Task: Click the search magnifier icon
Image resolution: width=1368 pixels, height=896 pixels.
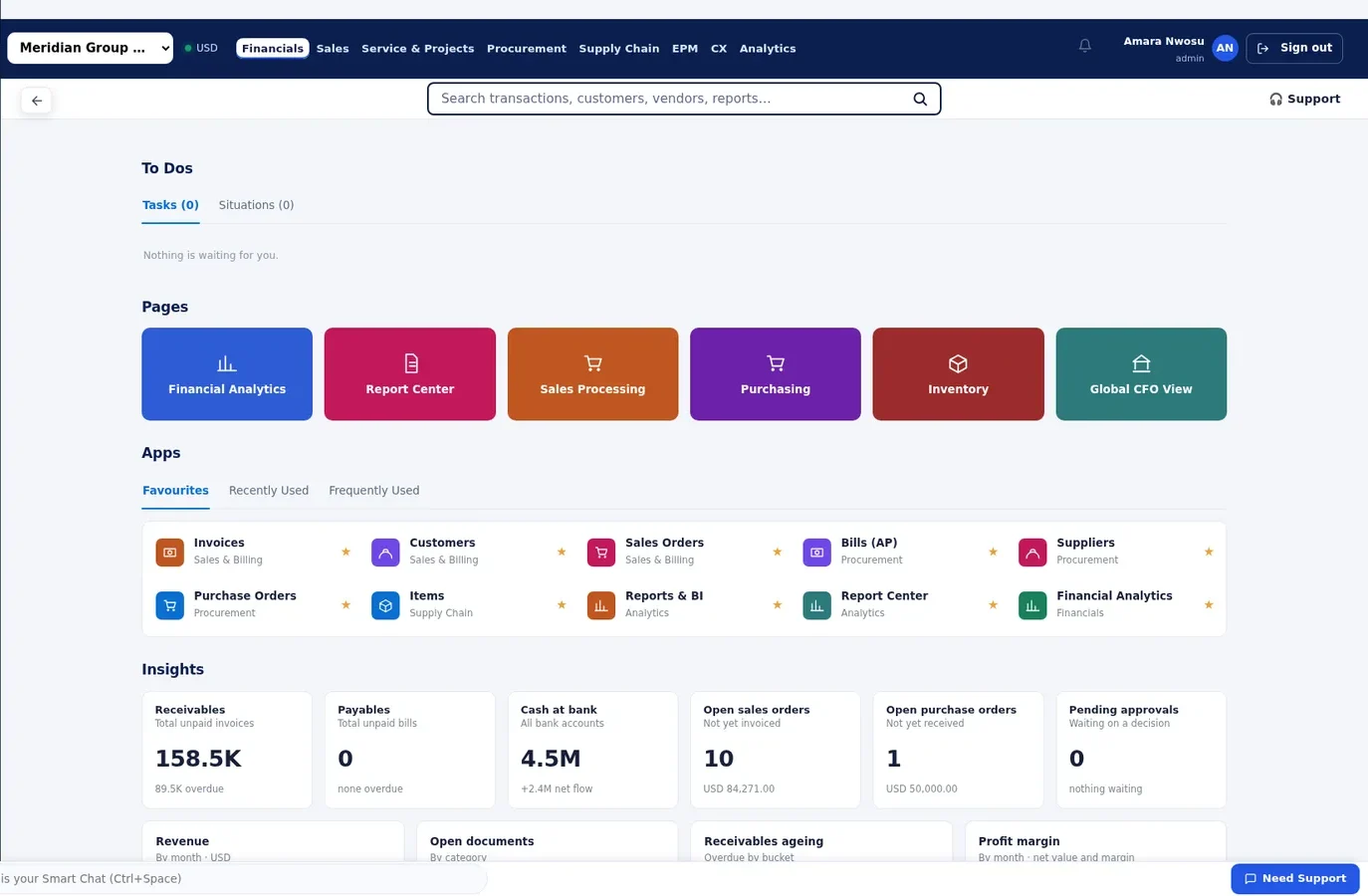Action: pos(920,99)
